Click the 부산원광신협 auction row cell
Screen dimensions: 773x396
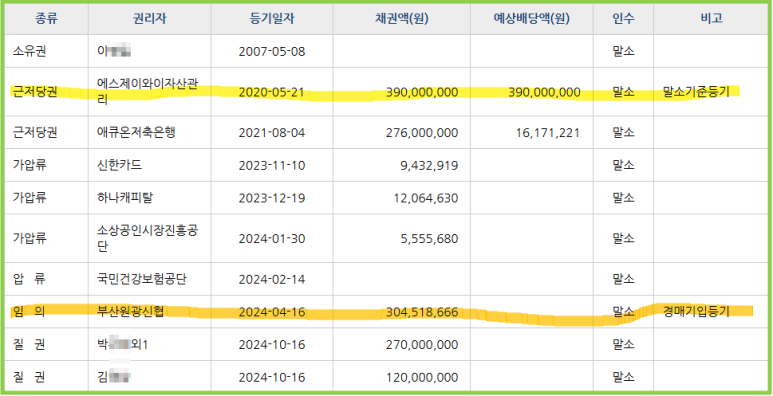point(149,312)
